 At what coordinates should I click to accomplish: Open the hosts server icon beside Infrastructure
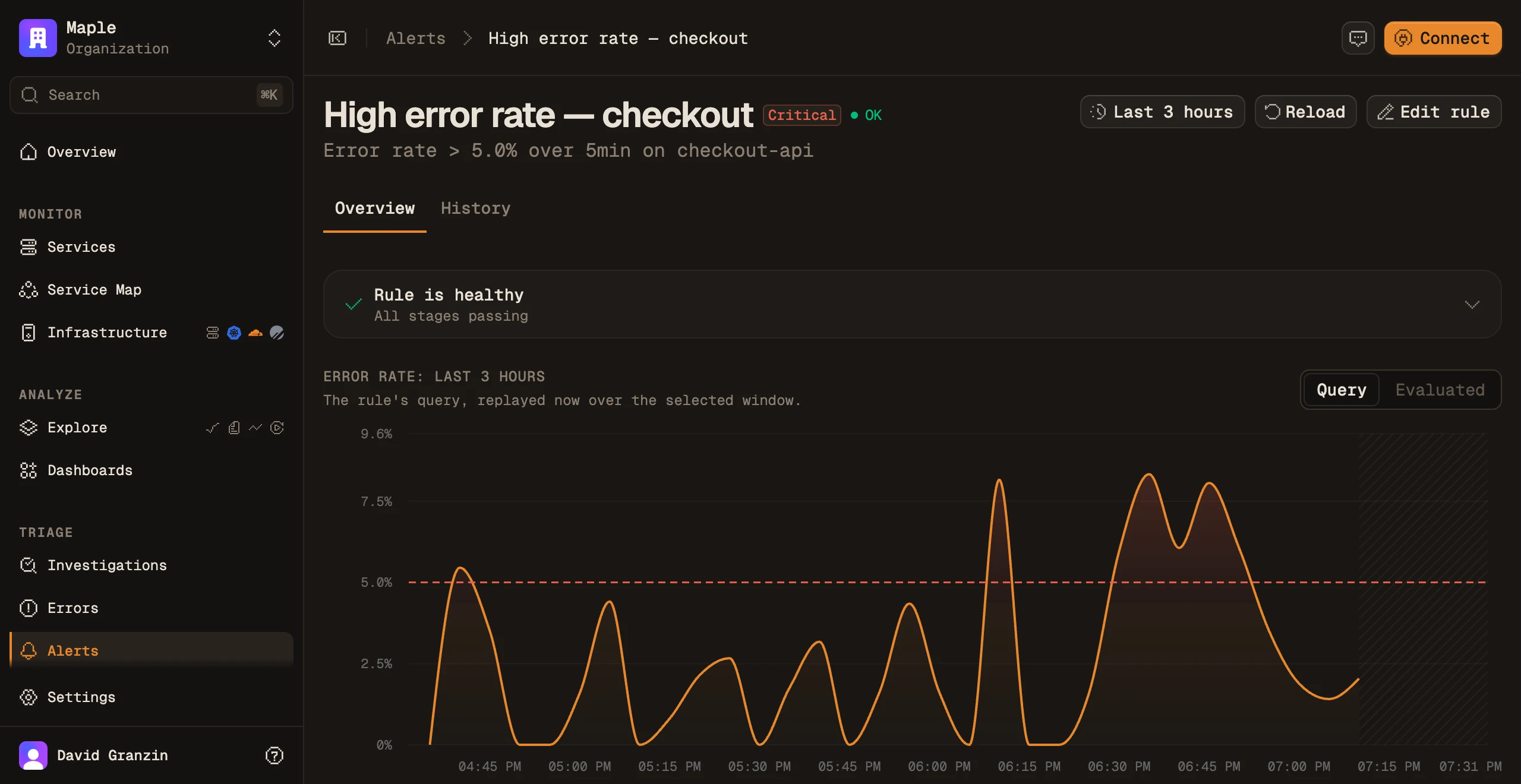click(213, 333)
